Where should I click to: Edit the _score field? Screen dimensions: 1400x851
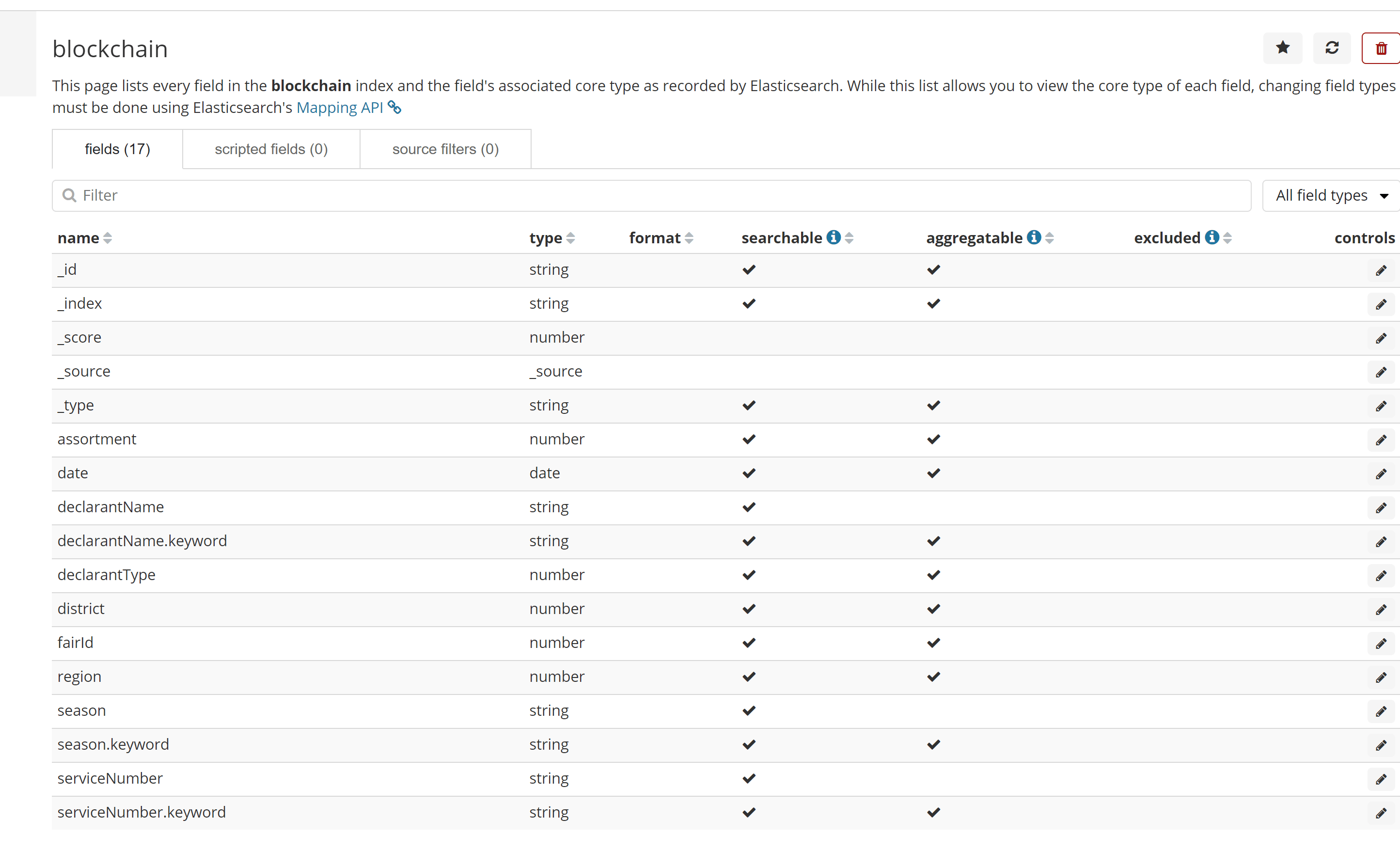click(x=1381, y=339)
